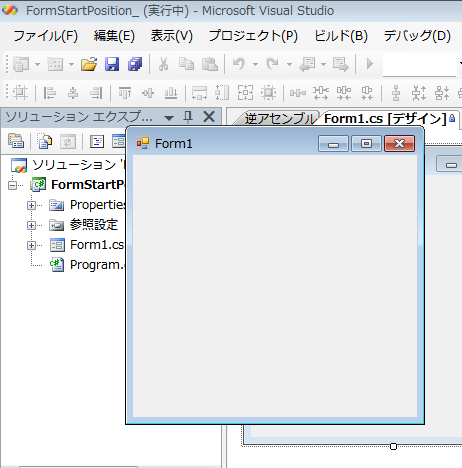The image size is (462, 468).
Task: Click the Save All icon
Action: click(x=135, y=64)
